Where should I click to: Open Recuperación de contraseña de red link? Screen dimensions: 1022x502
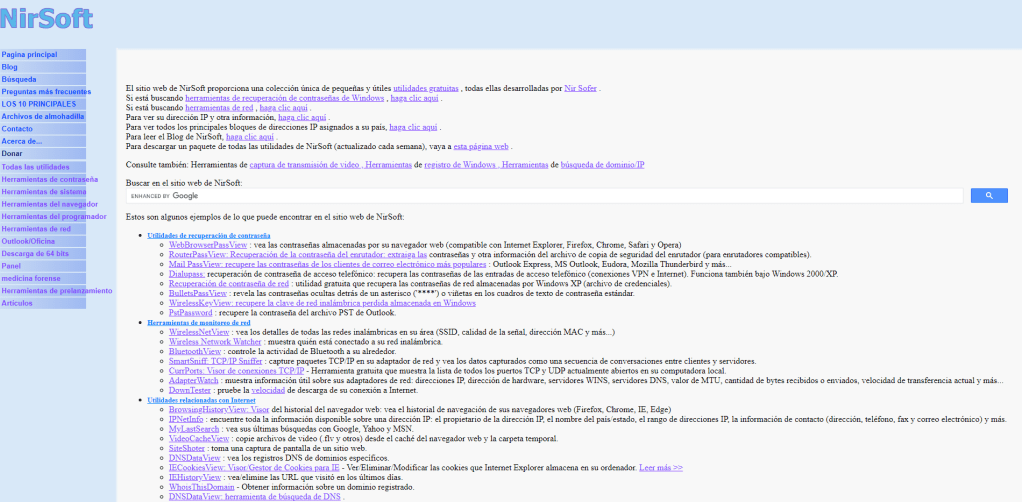pos(229,284)
